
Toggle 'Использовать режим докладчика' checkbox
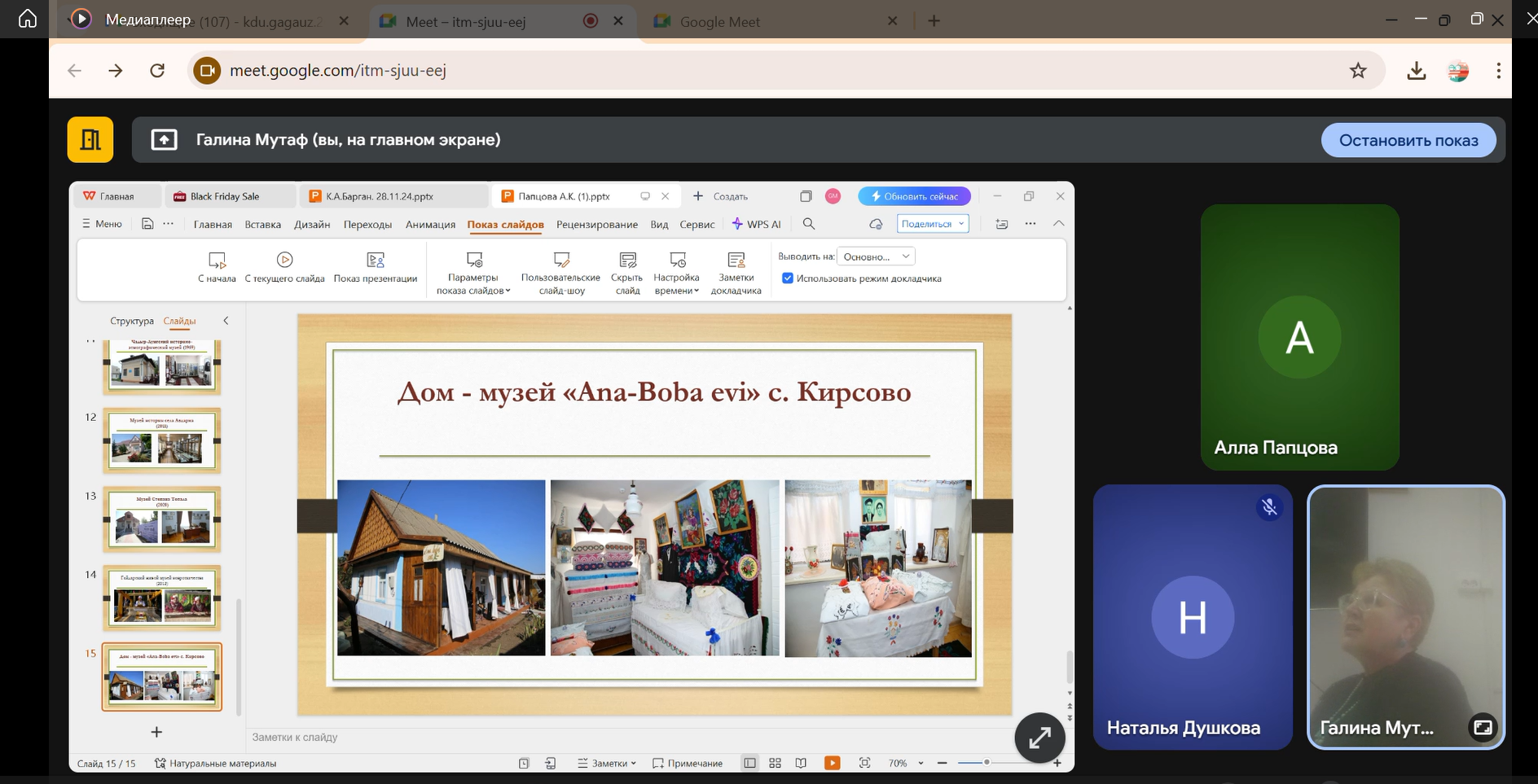[x=788, y=278]
